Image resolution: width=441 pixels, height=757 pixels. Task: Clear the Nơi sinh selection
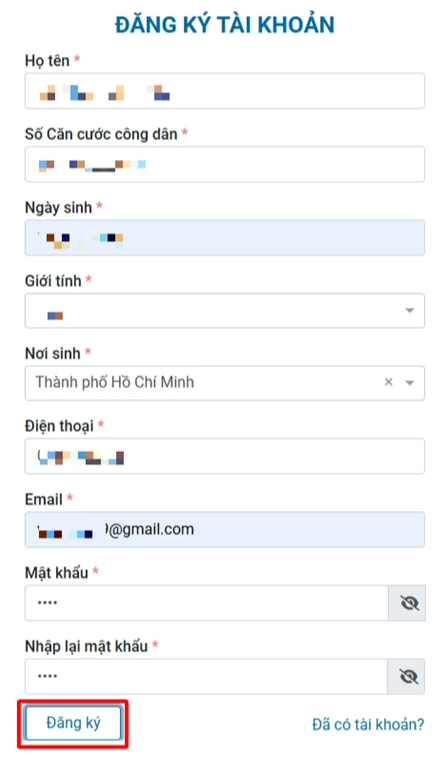click(388, 382)
